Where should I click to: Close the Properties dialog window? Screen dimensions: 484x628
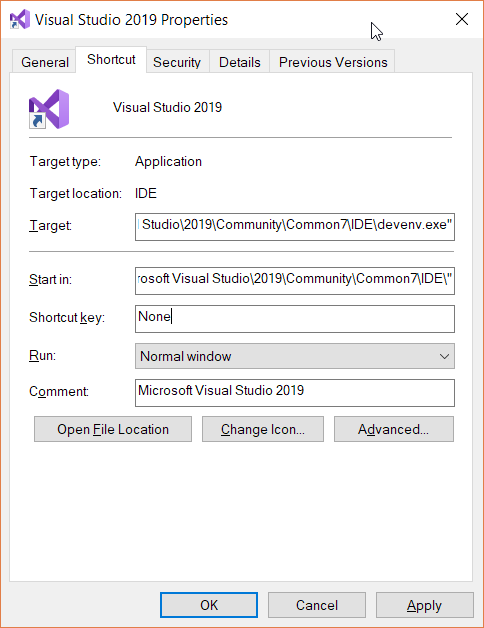[462, 19]
